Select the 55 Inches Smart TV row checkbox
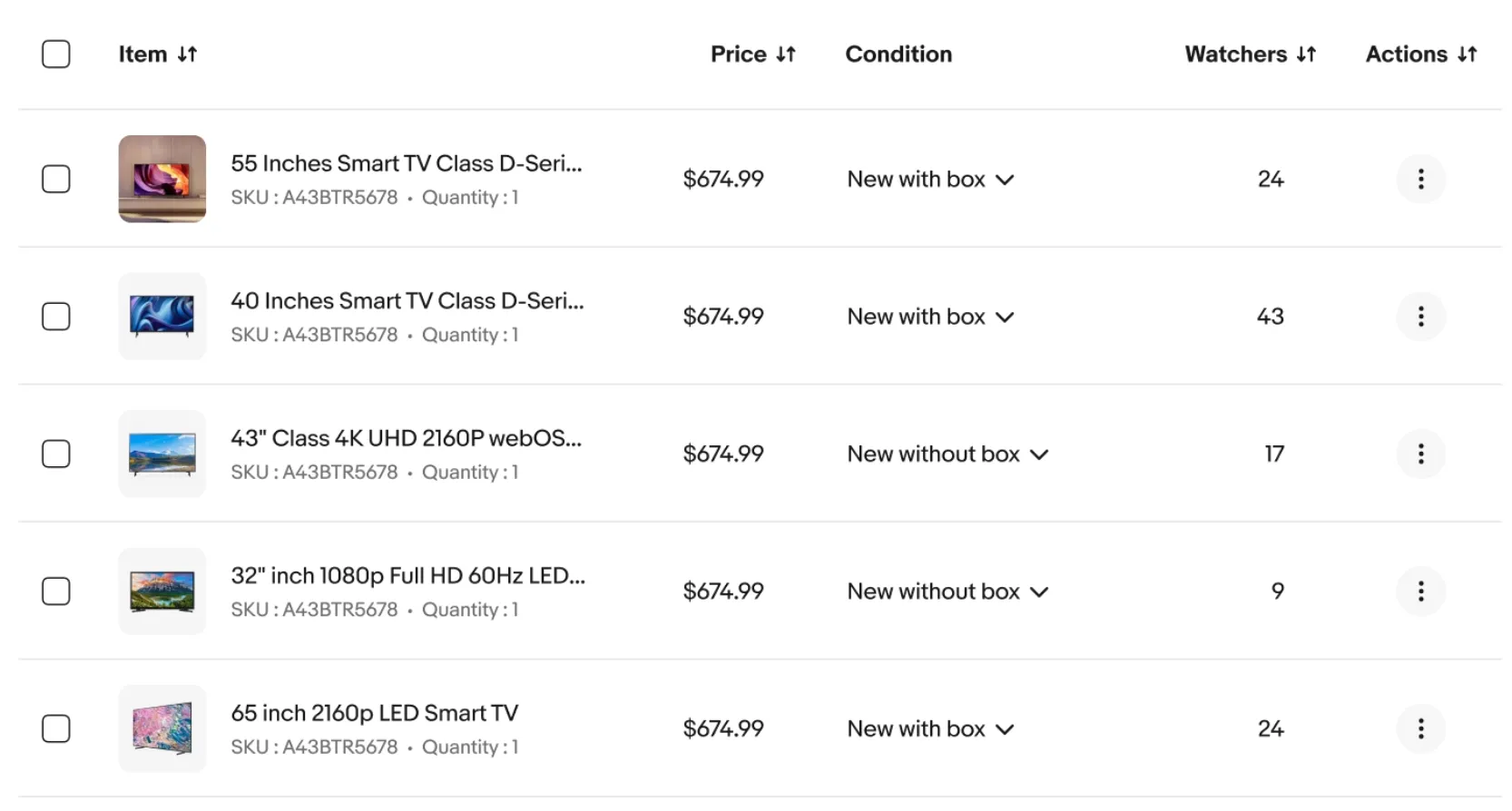The width and height of the screenshot is (1512, 811). 56,179
